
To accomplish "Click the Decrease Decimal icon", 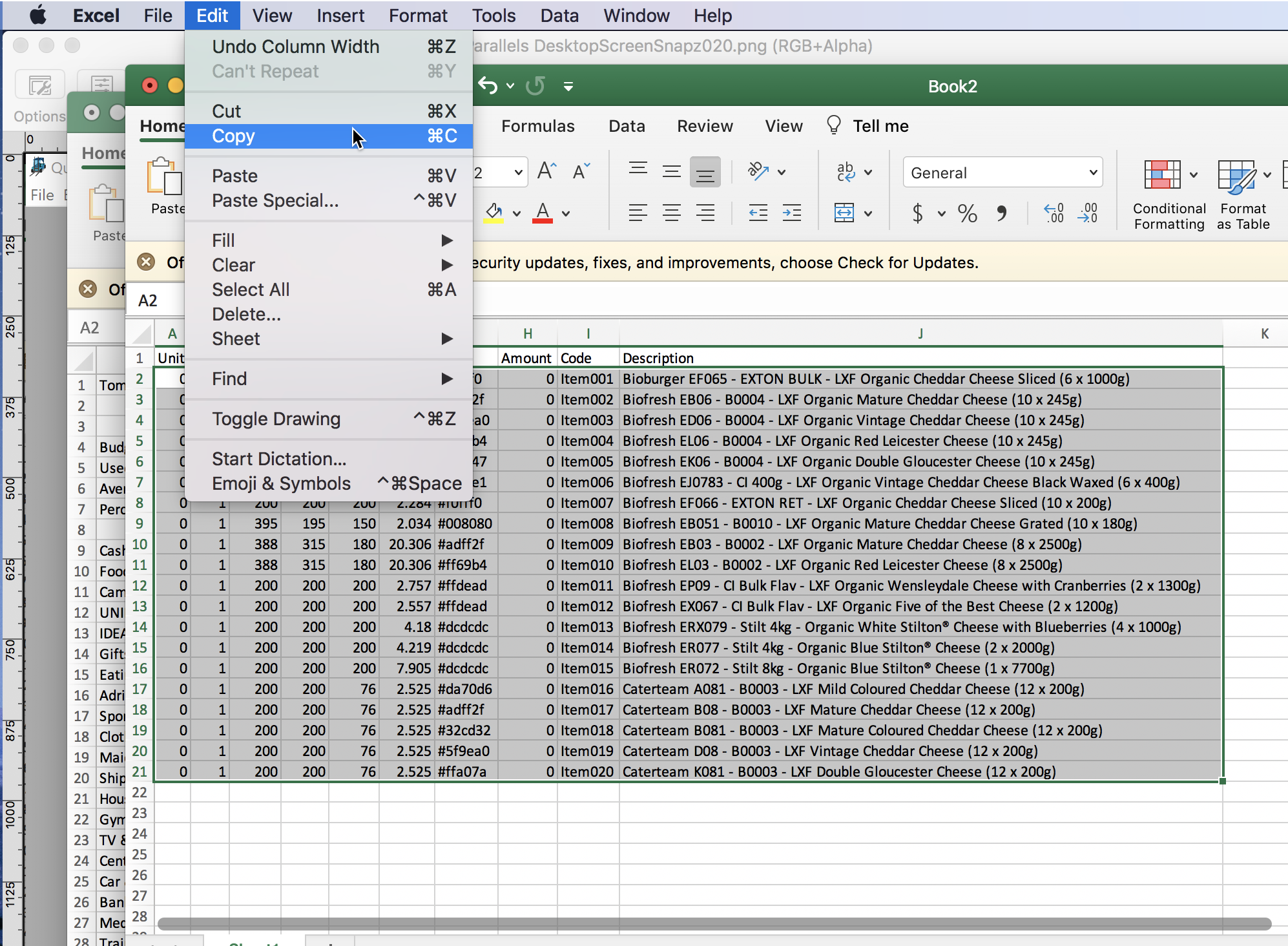I will coord(1088,213).
